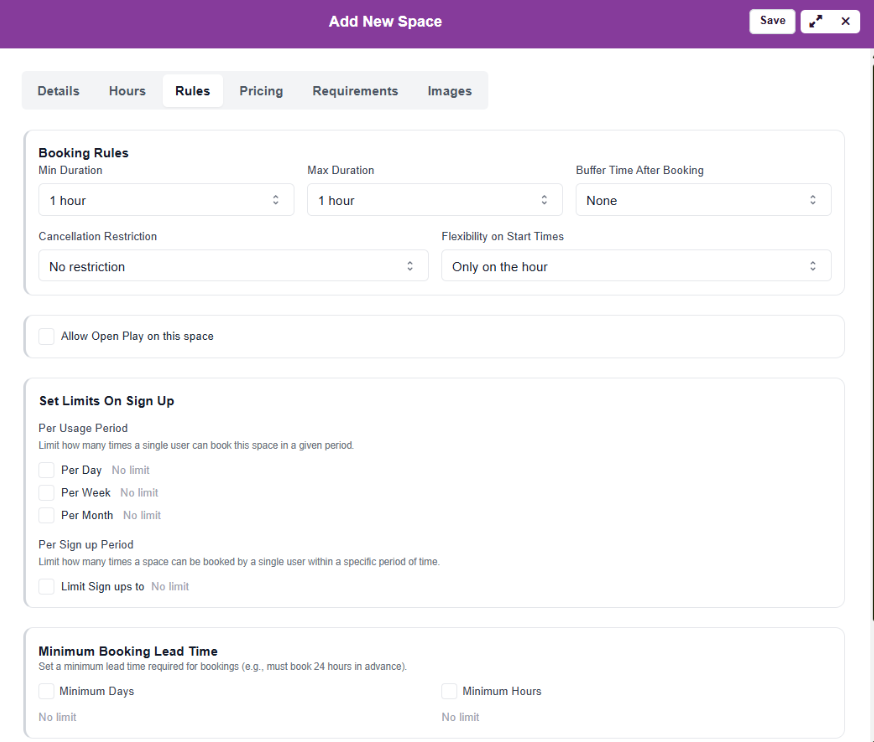Open Buffer Time After Booking dropdown

(703, 200)
